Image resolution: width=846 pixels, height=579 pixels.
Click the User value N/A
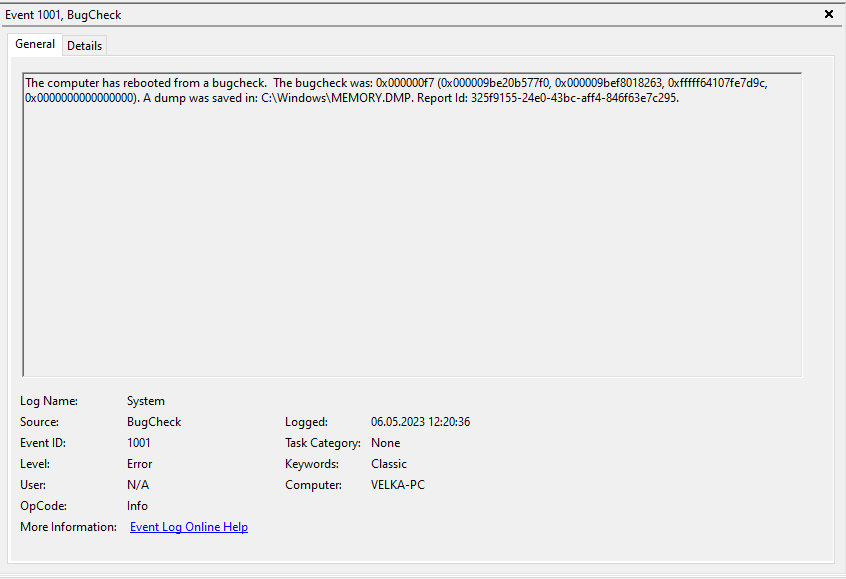click(x=138, y=485)
